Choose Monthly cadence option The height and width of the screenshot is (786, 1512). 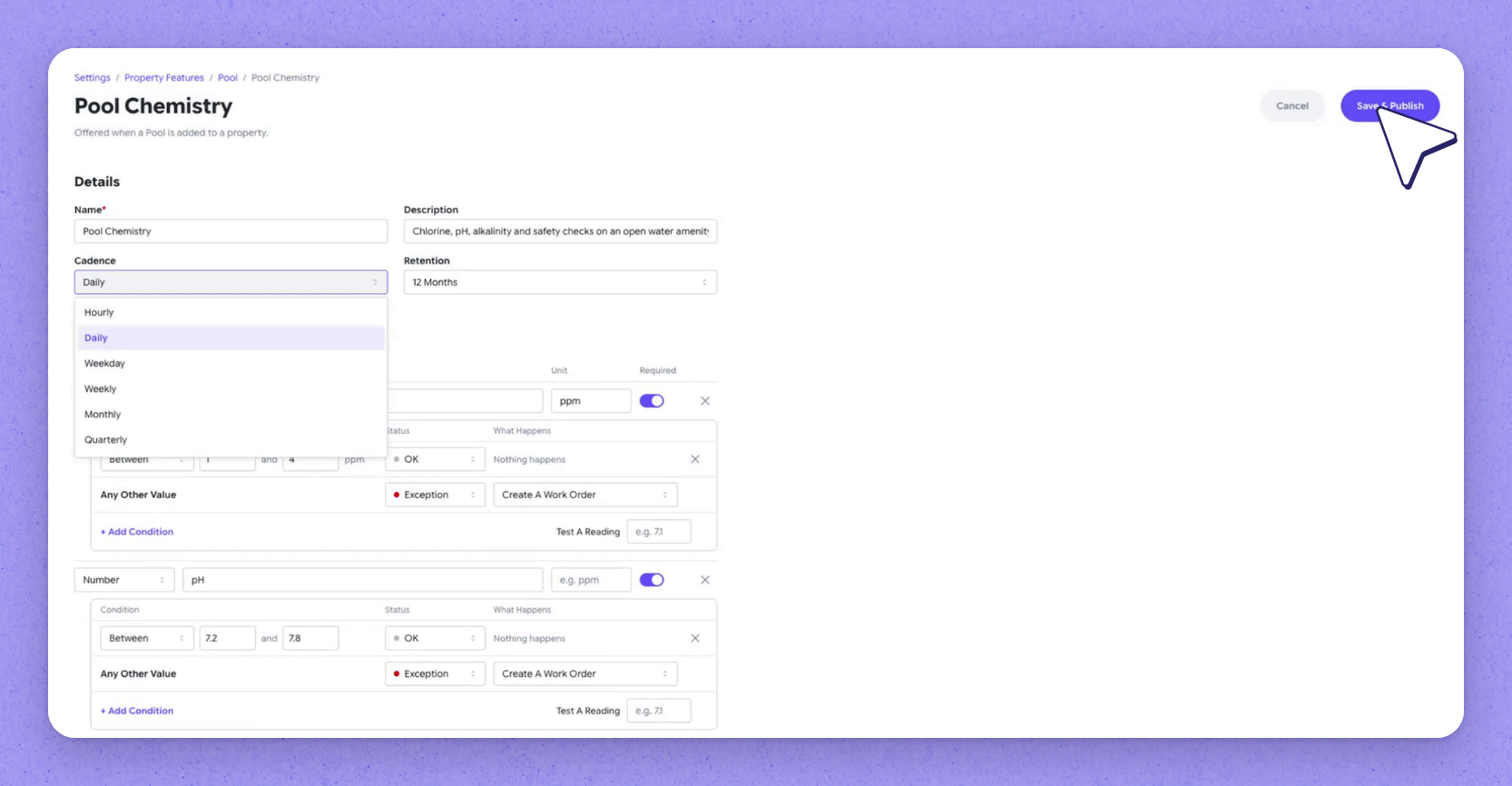[x=231, y=414]
